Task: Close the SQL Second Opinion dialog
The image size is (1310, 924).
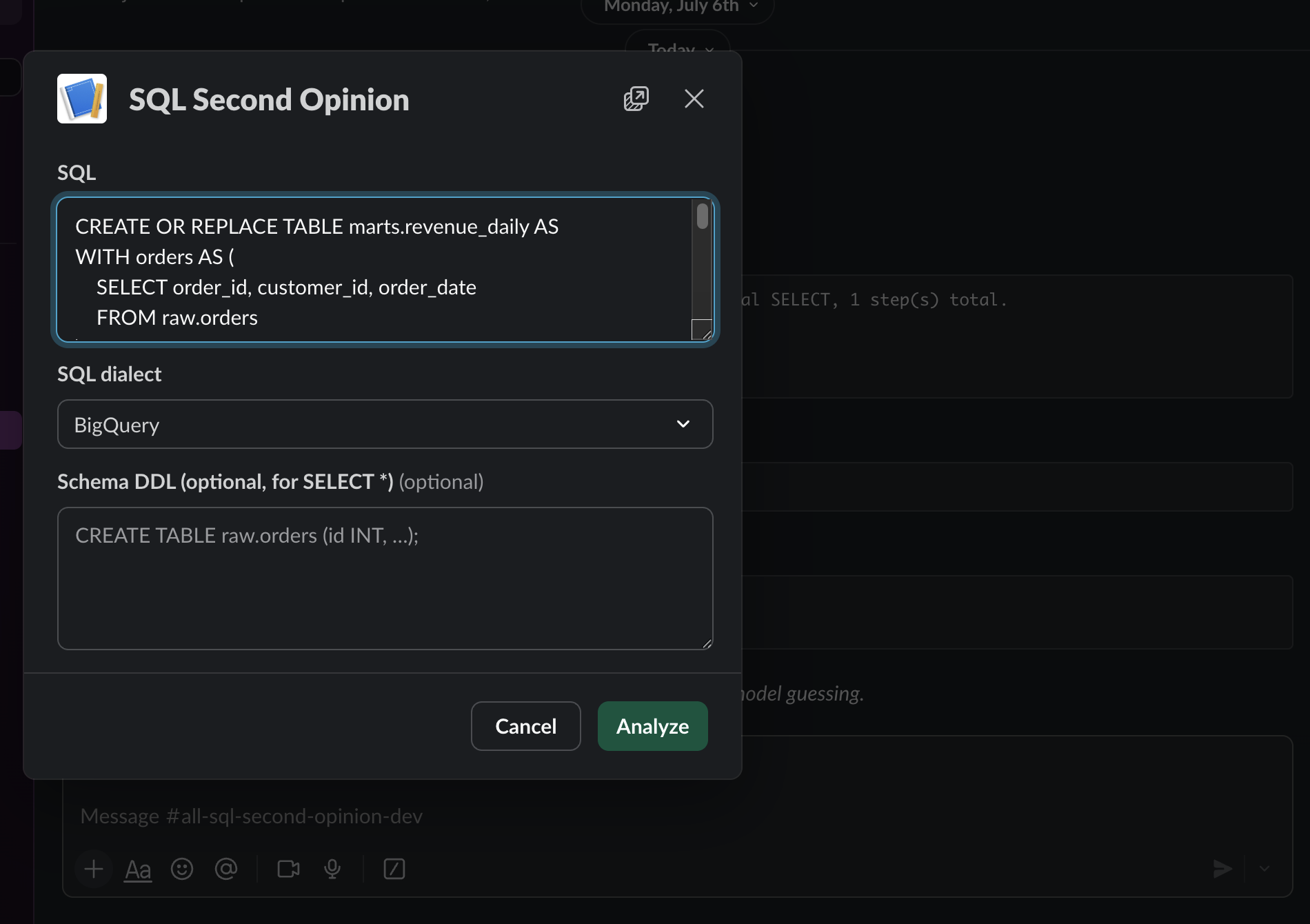Action: tap(694, 99)
